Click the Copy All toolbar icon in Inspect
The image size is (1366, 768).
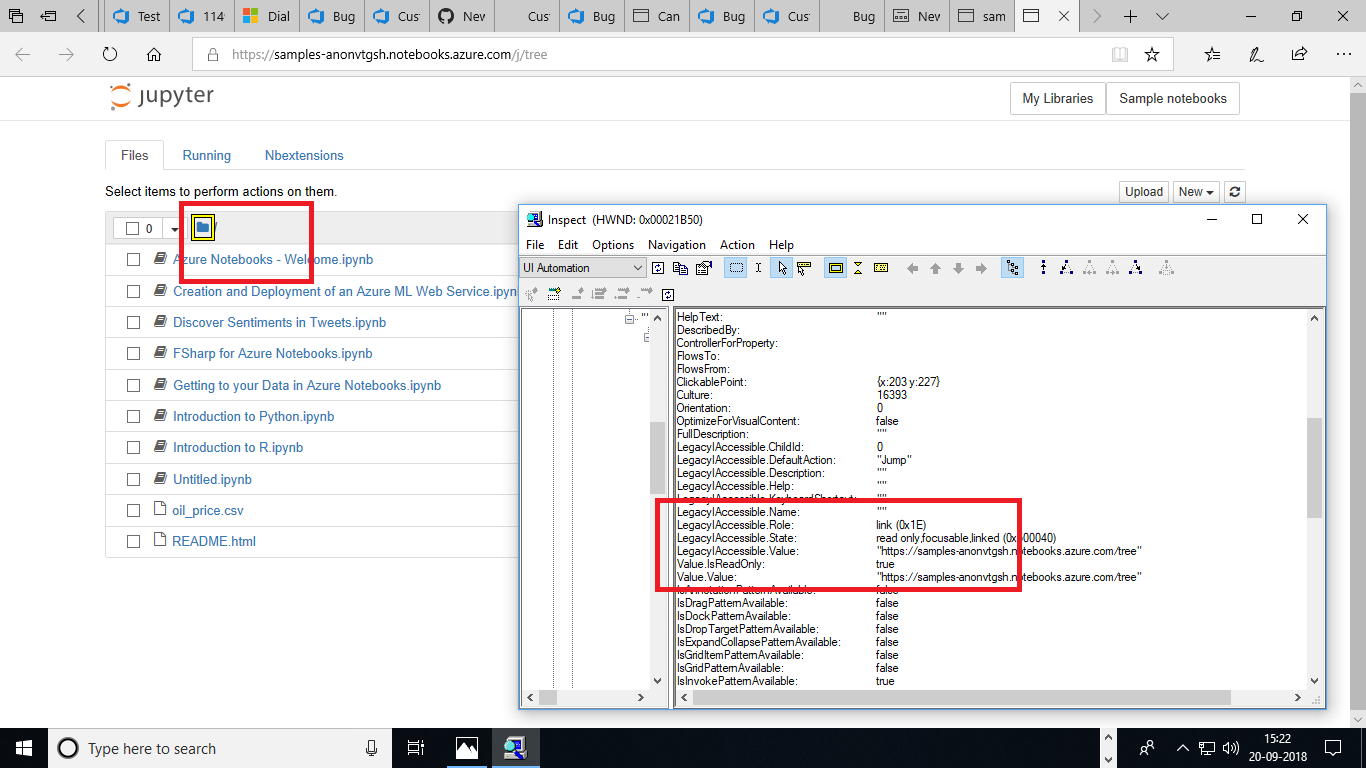pyautogui.click(x=681, y=267)
